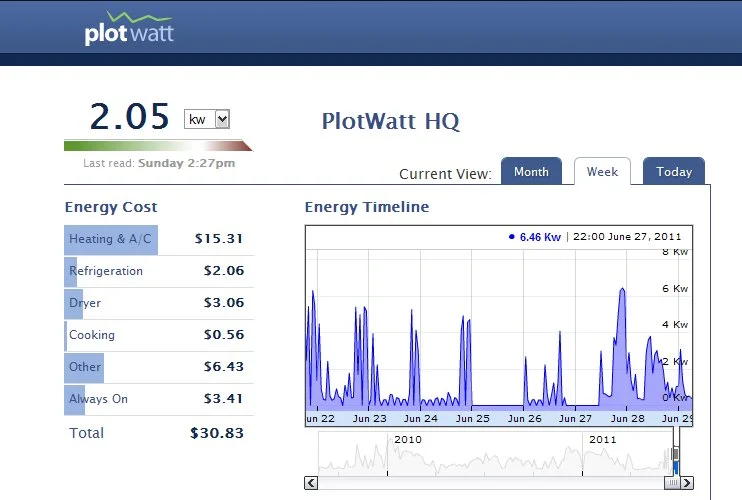Click the Last read Sunday 2:27pm text
This screenshot has height=500, width=742.
click(159, 163)
